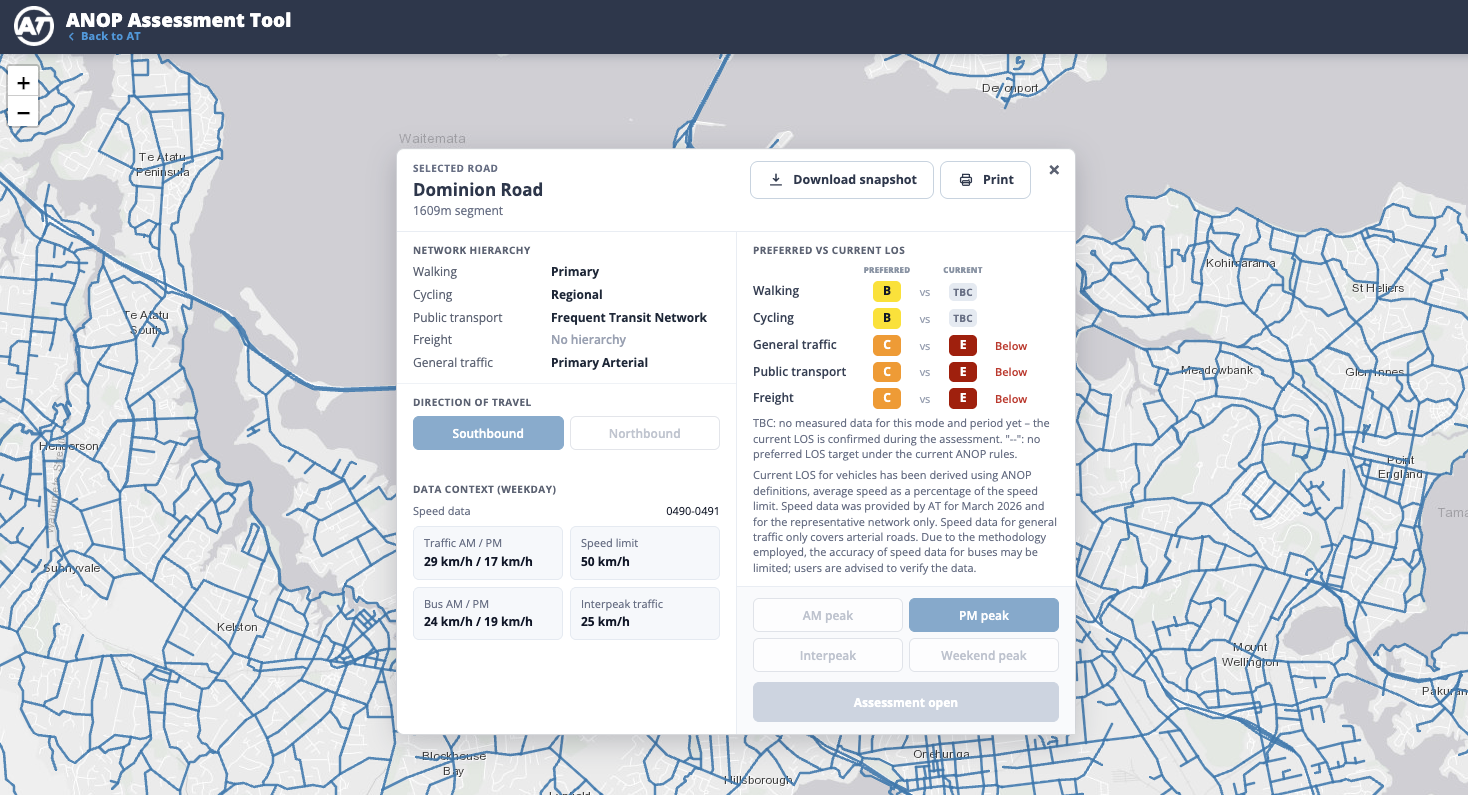Viewport: 1468px width, 795px height.
Task: Click Below status for Public transport
Action: point(1011,372)
